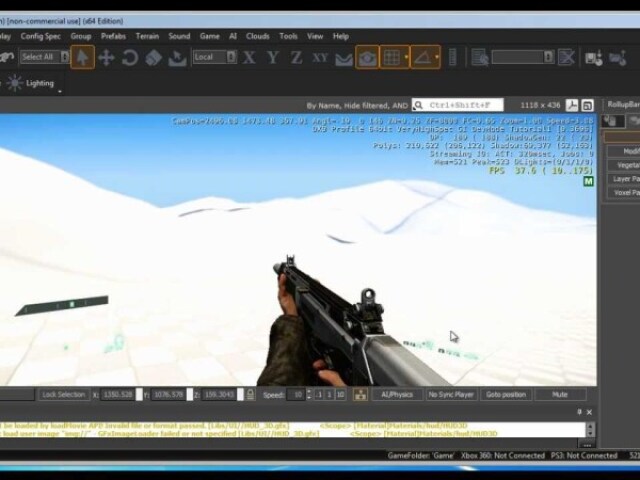Screen dimensions: 640x480
Task: Click the icon right of 1118 x 436
Action: pyautogui.click(x=572, y=105)
